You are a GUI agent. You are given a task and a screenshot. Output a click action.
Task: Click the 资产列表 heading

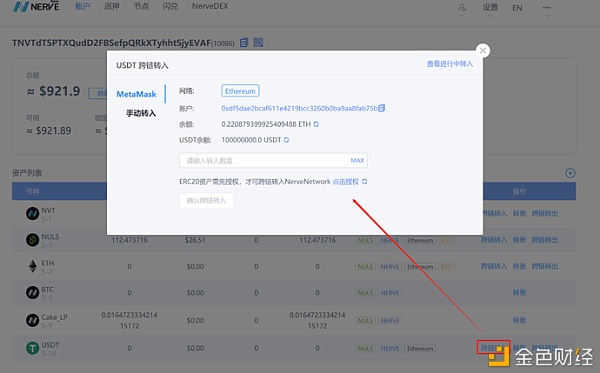[x=27, y=173]
